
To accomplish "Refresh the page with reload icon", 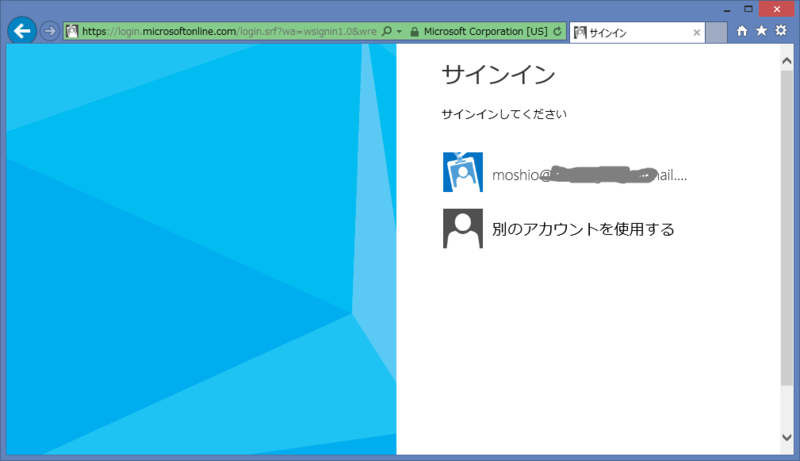I will click(x=557, y=32).
